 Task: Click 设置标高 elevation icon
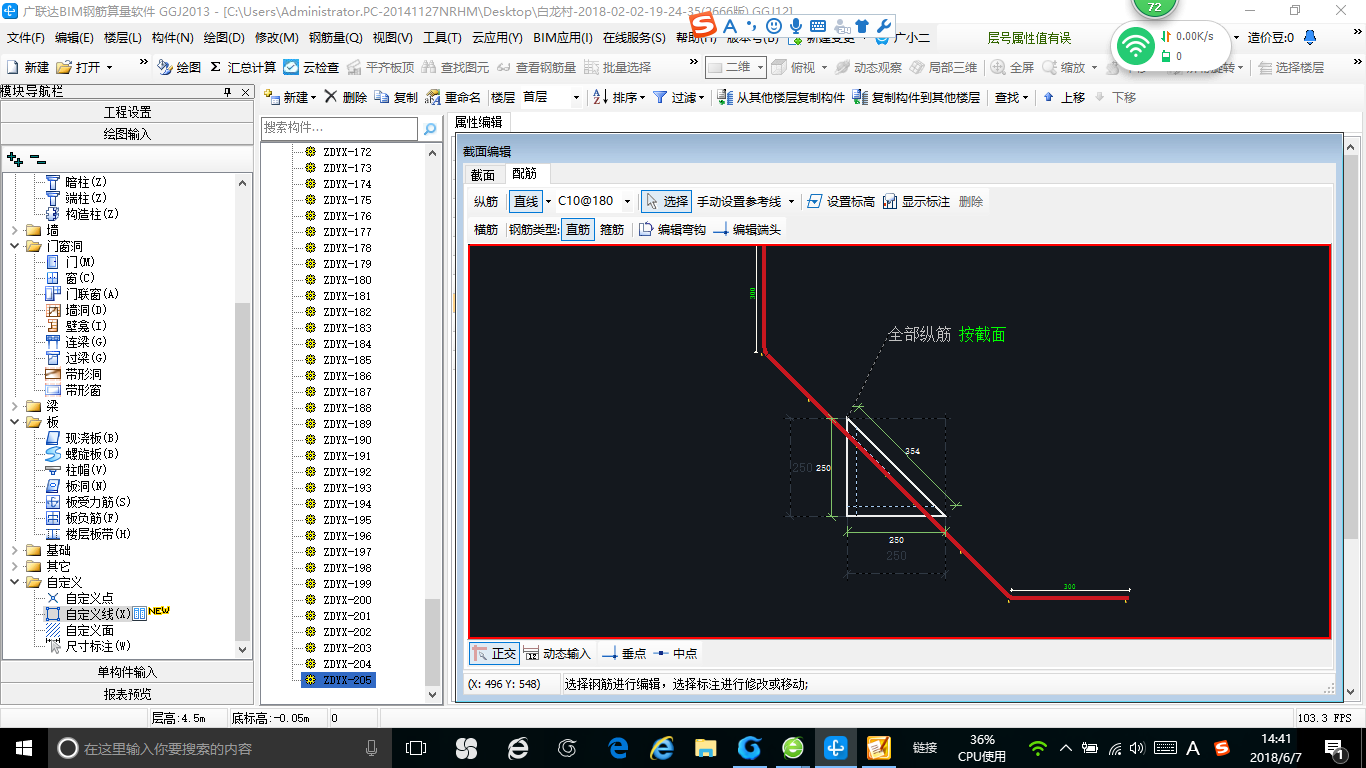point(814,201)
